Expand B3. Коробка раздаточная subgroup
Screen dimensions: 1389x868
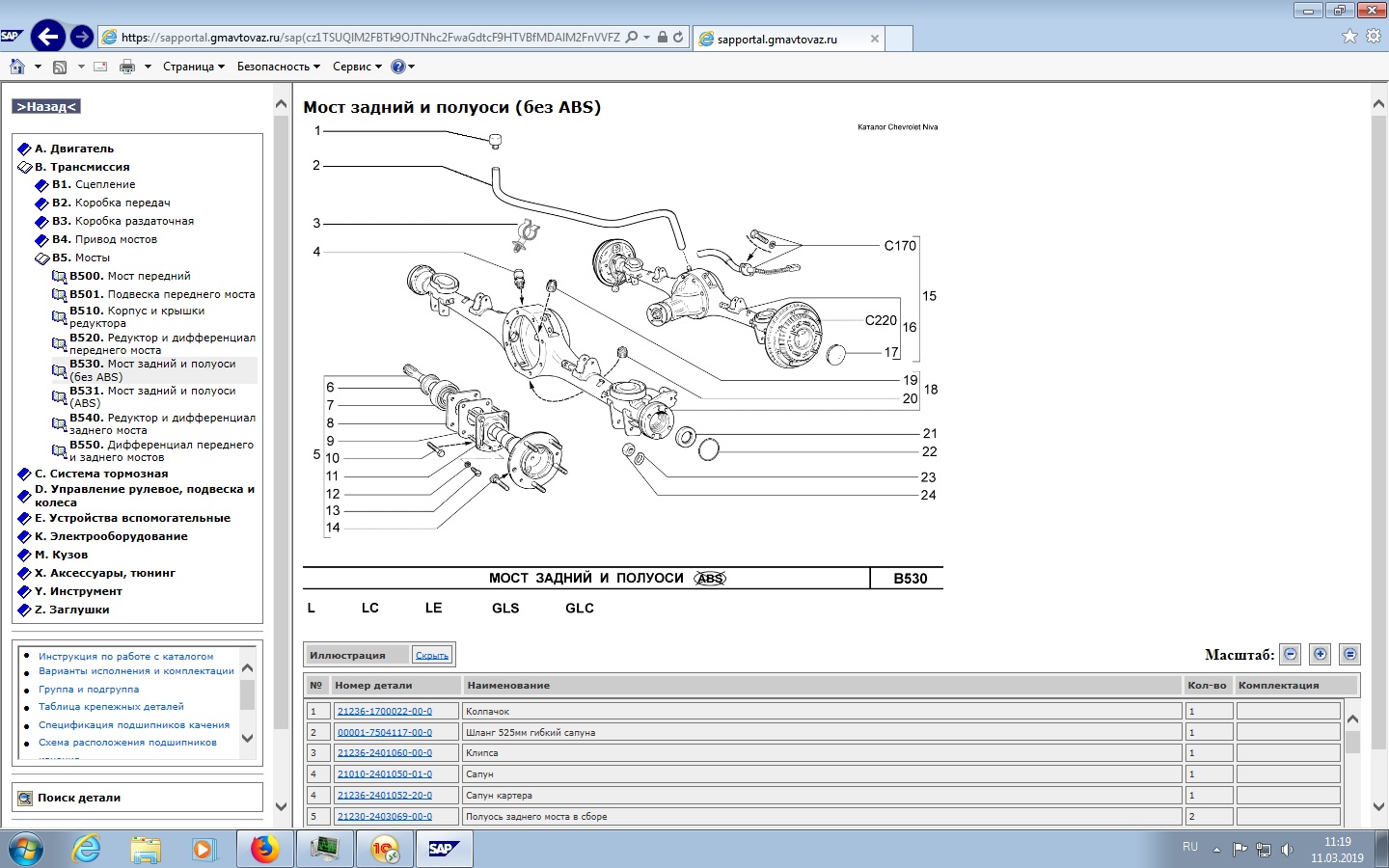click(x=41, y=222)
